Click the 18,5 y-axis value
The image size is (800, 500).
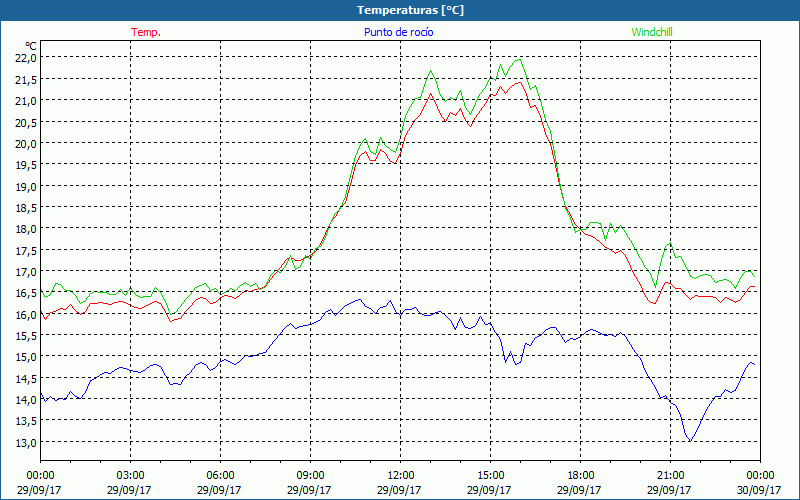27,208
